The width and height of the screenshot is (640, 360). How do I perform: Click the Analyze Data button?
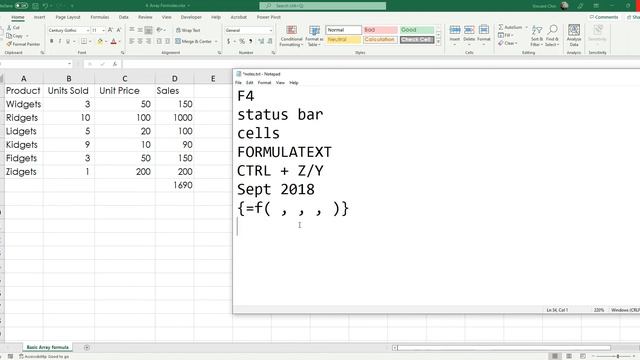(574, 36)
